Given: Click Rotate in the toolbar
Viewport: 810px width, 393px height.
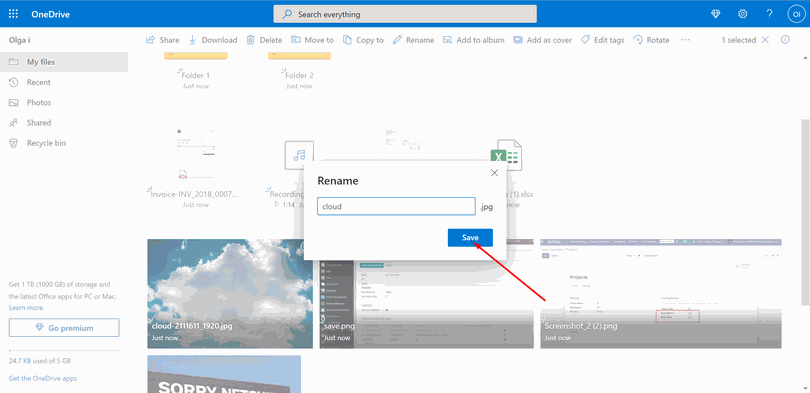Looking at the screenshot, I should (x=651, y=40).
